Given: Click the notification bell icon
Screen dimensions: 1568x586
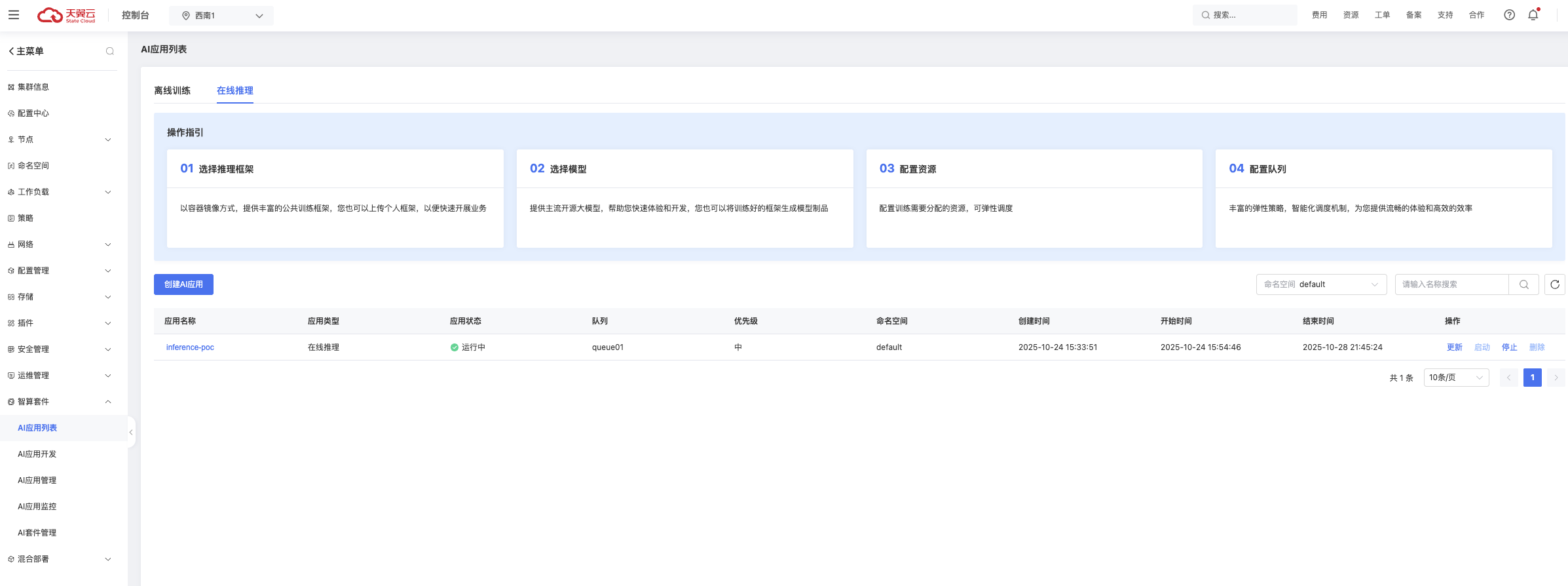Looking at the screenshot, I should (x=1533, y=15).
